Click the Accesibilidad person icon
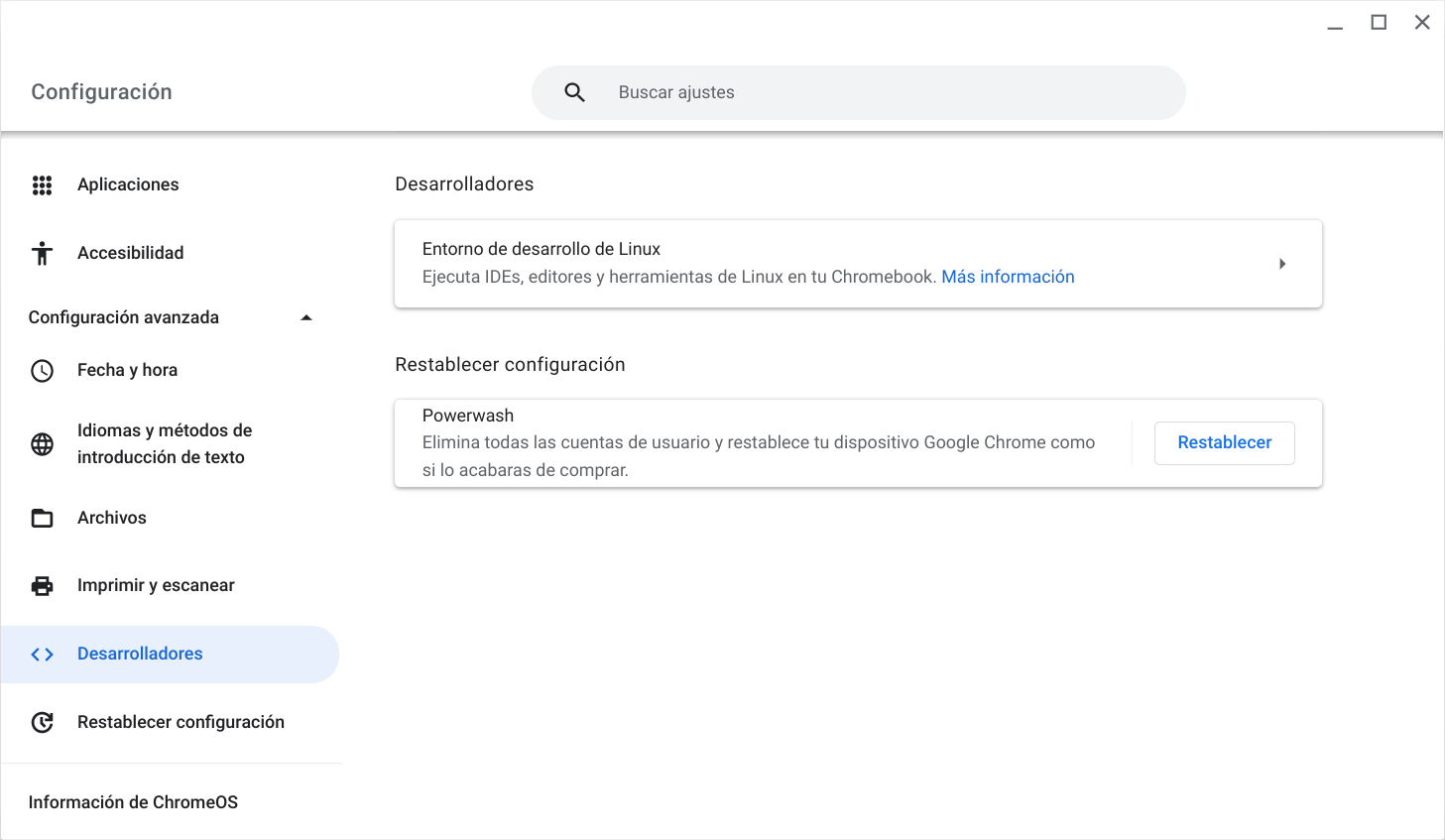This screenshot has width=1445, height=840. (42, 253)
